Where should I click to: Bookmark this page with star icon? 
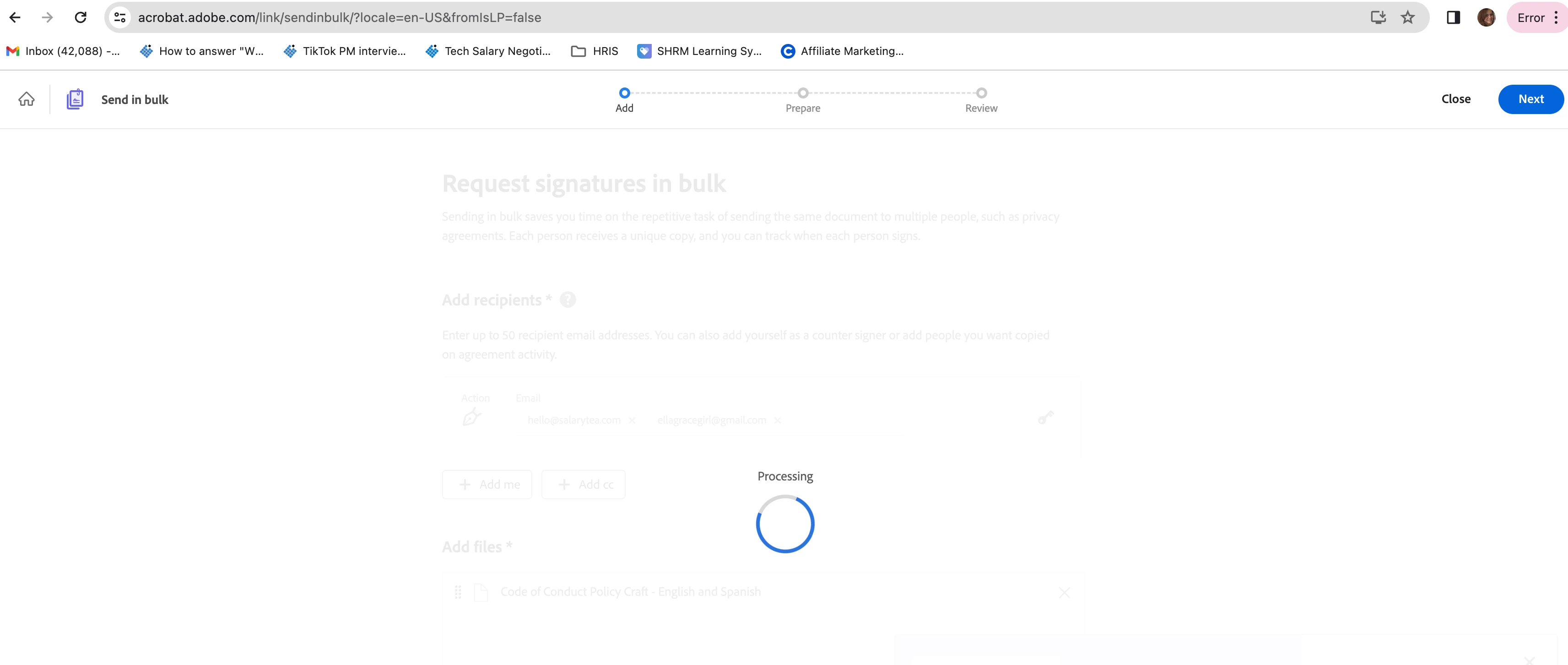tap(1407, 18)
